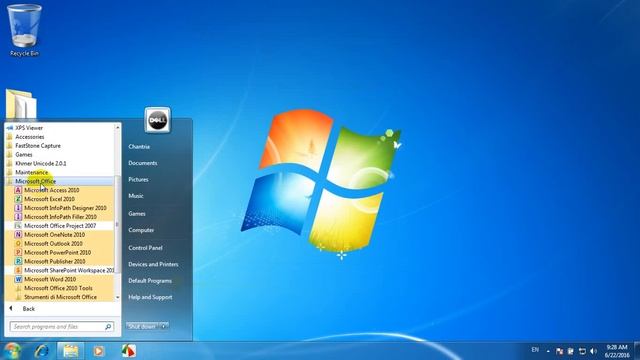The height and width of the screenshot is (360, 640).
Task: Collapse the Microsoft Office folder
Action: click(x=60, y=181)
